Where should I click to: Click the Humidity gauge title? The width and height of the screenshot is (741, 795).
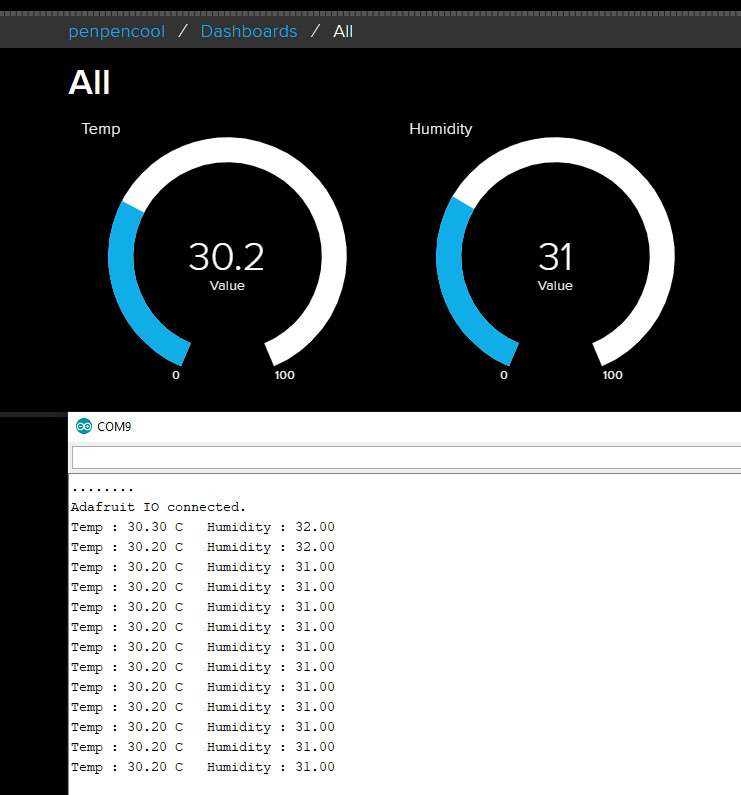coord(441,129)
